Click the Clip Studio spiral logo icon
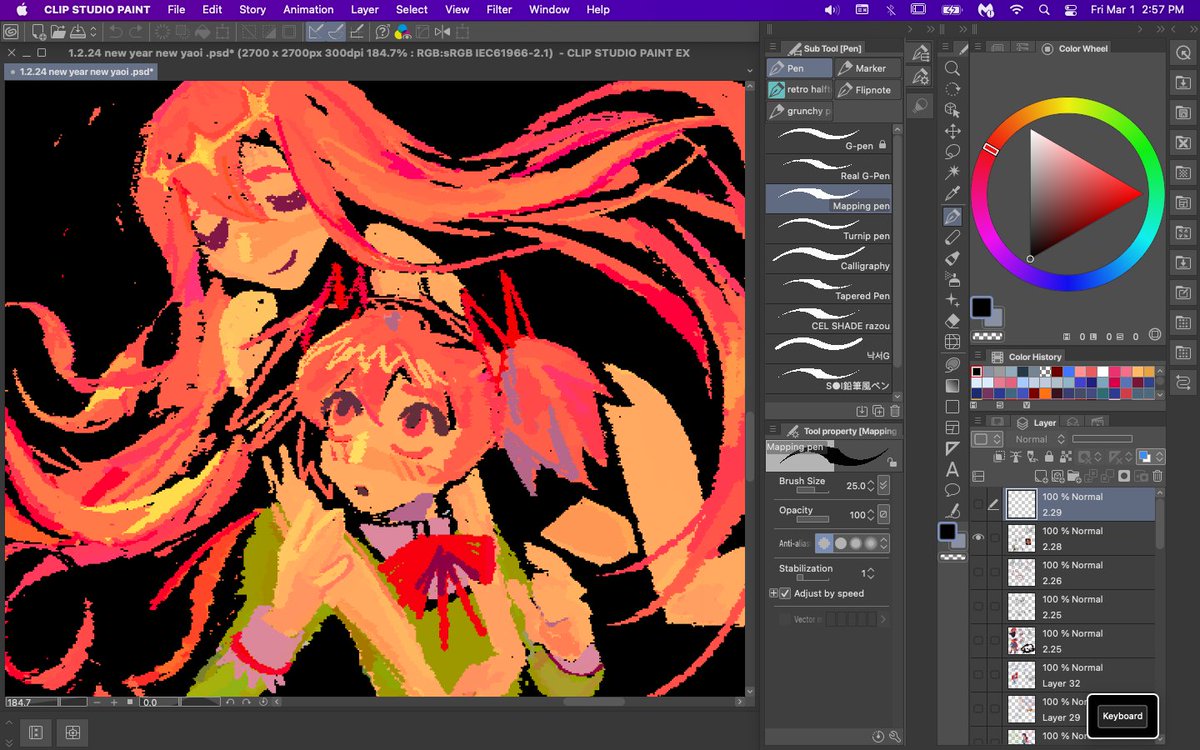The width and height of the screenshot is (1200, 750). (11, 34)
